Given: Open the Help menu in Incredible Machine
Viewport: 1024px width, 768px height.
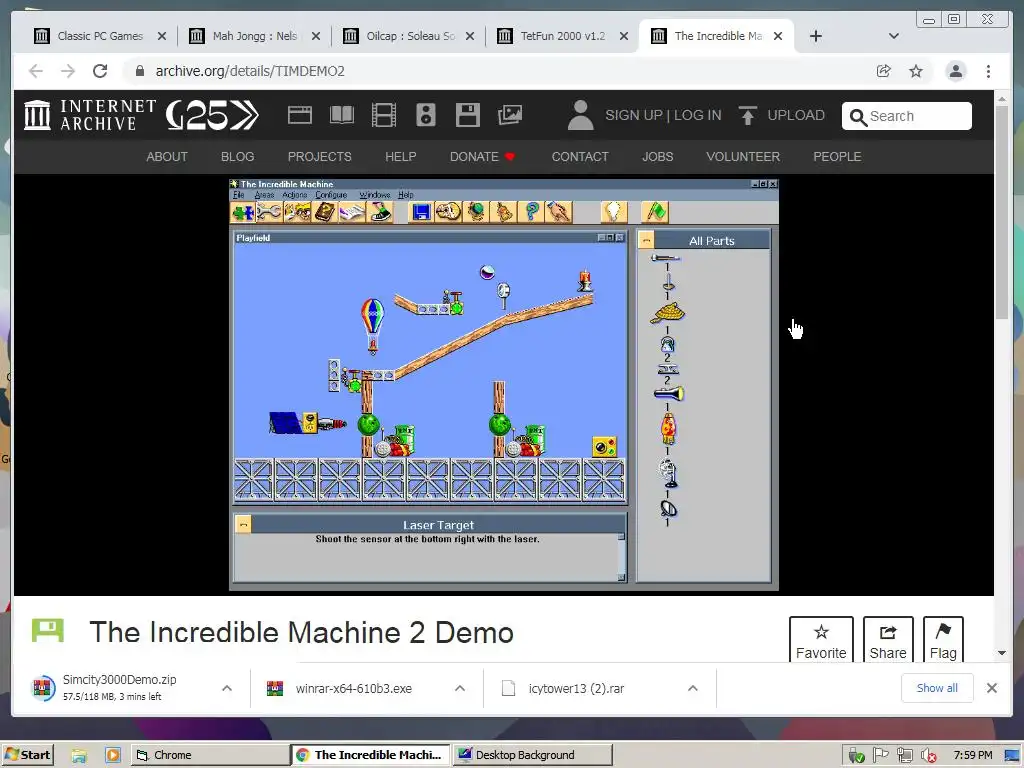Looking at the screenshot, I should point(406,195).
